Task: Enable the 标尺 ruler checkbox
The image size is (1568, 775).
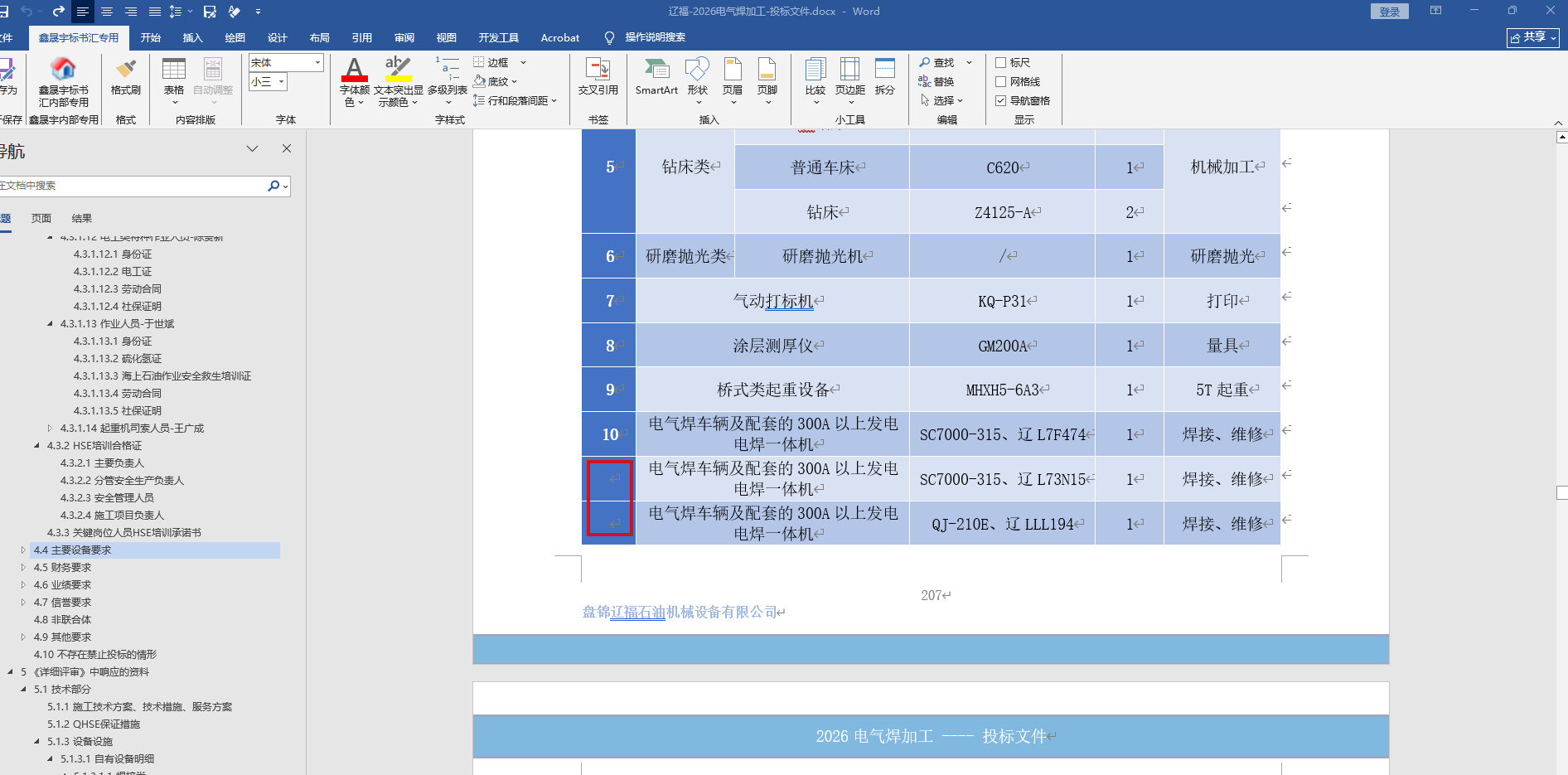Action: 1000,62
